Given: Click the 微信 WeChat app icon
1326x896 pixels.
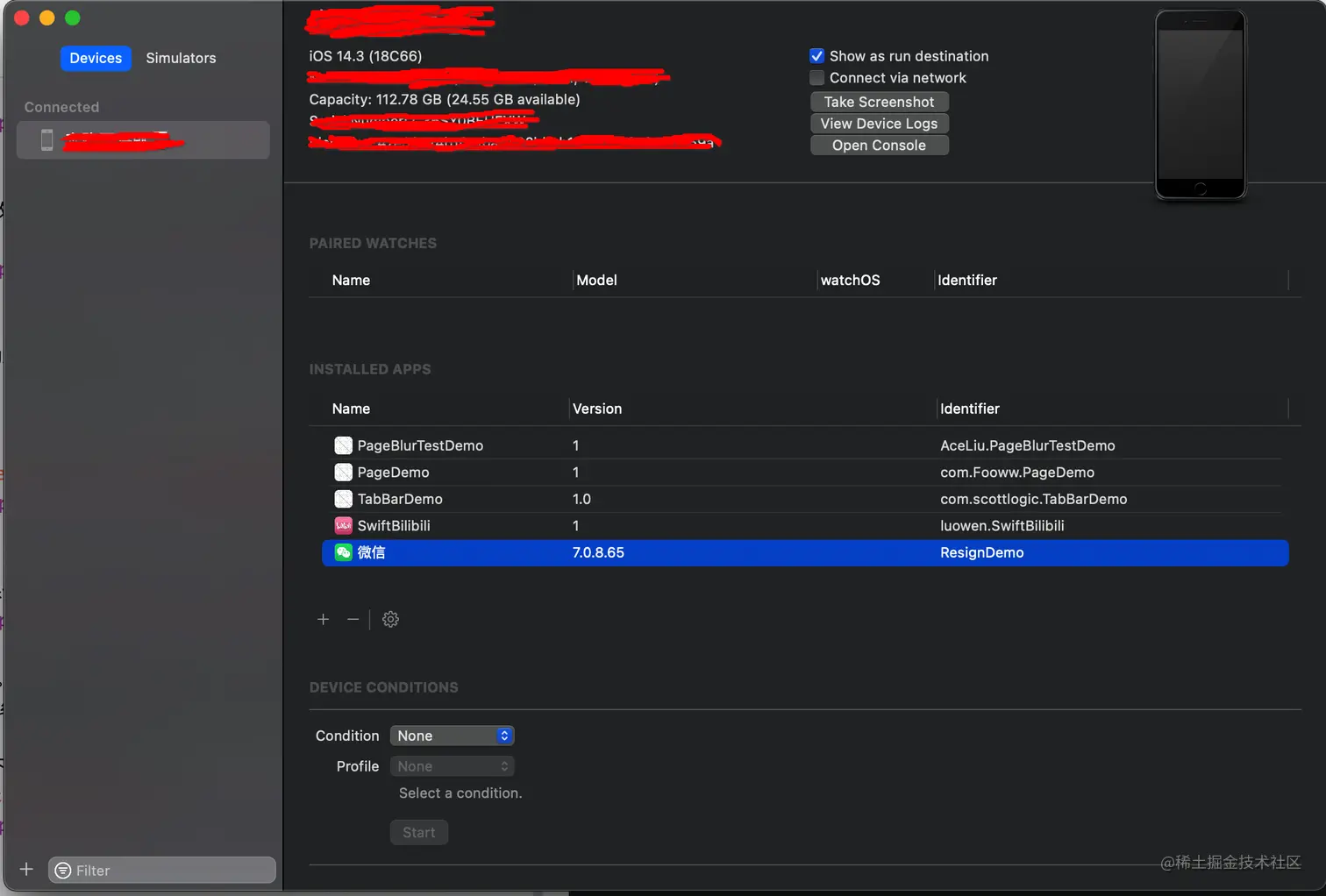Looking at the screenshot, I should tap(343, 552).
